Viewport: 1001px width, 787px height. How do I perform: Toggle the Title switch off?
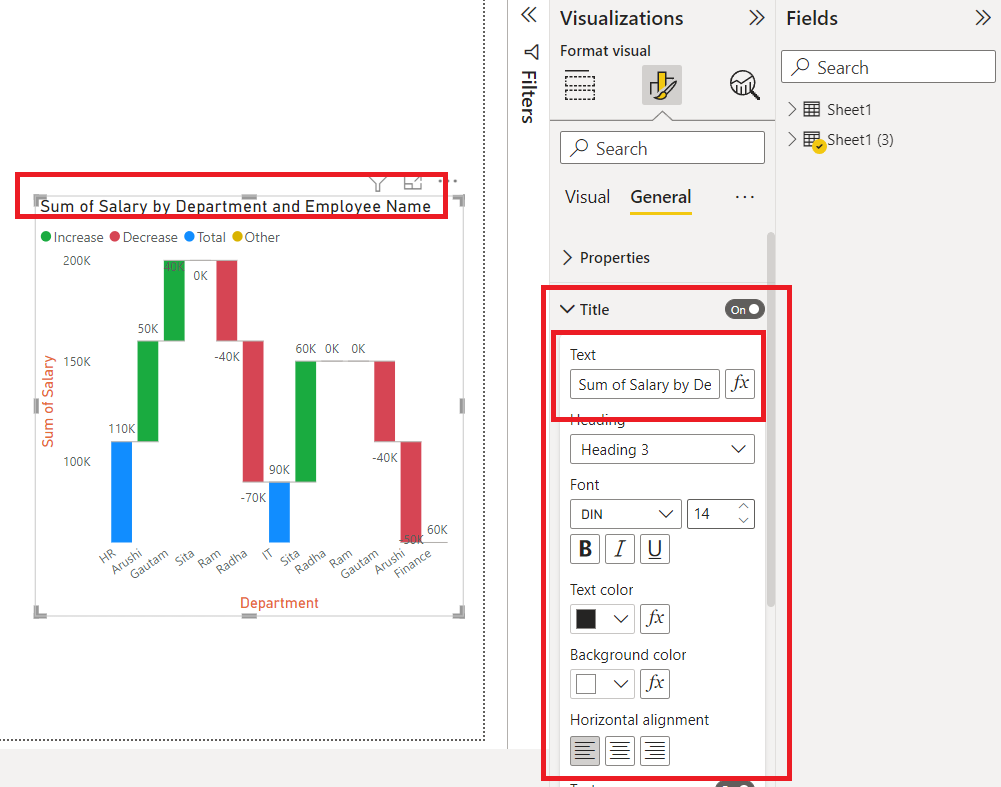click(744, 309)
